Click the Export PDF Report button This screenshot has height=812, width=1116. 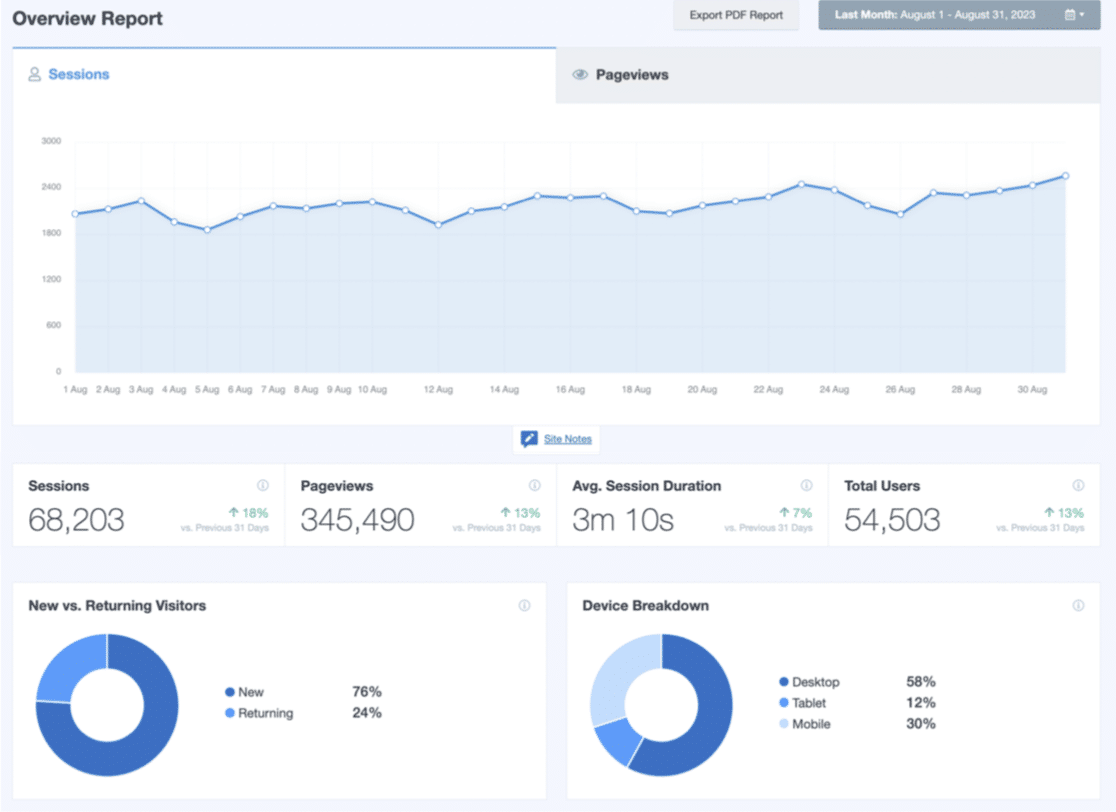736,16
